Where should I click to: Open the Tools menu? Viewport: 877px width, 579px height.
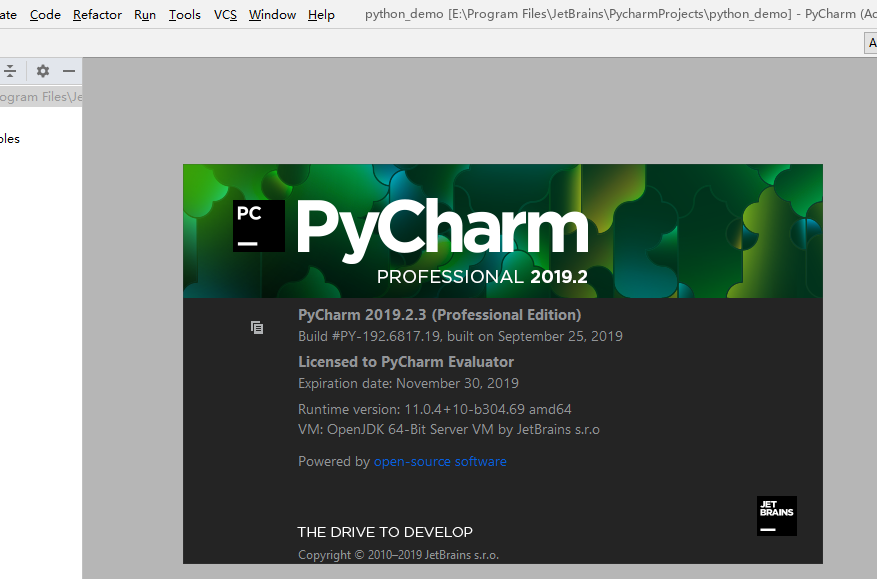[185, 15]
